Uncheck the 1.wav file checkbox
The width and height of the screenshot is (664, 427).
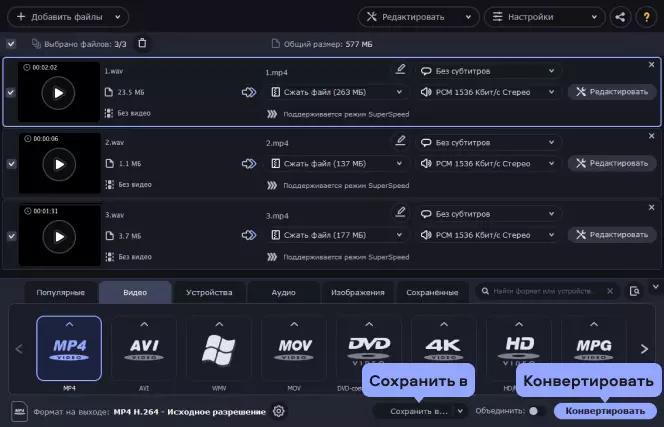point(11,92)
